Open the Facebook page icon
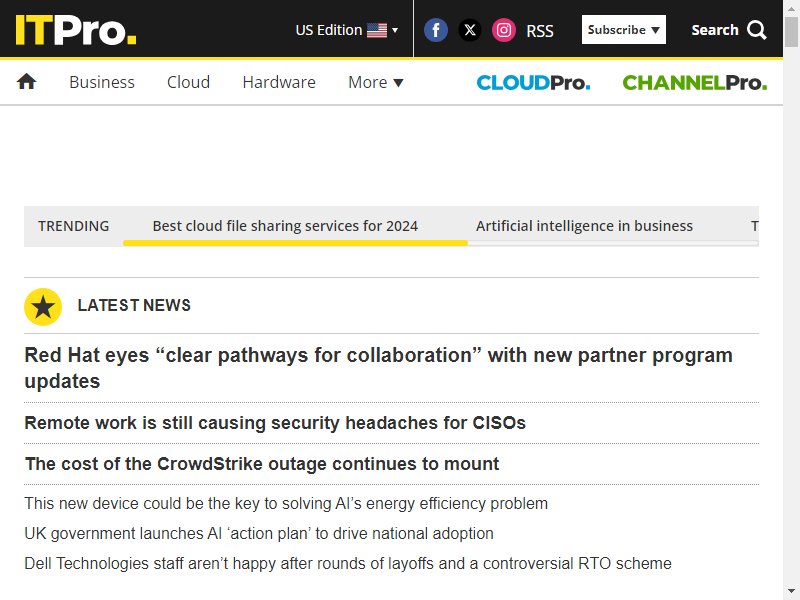800x600 pixels. 436,30
